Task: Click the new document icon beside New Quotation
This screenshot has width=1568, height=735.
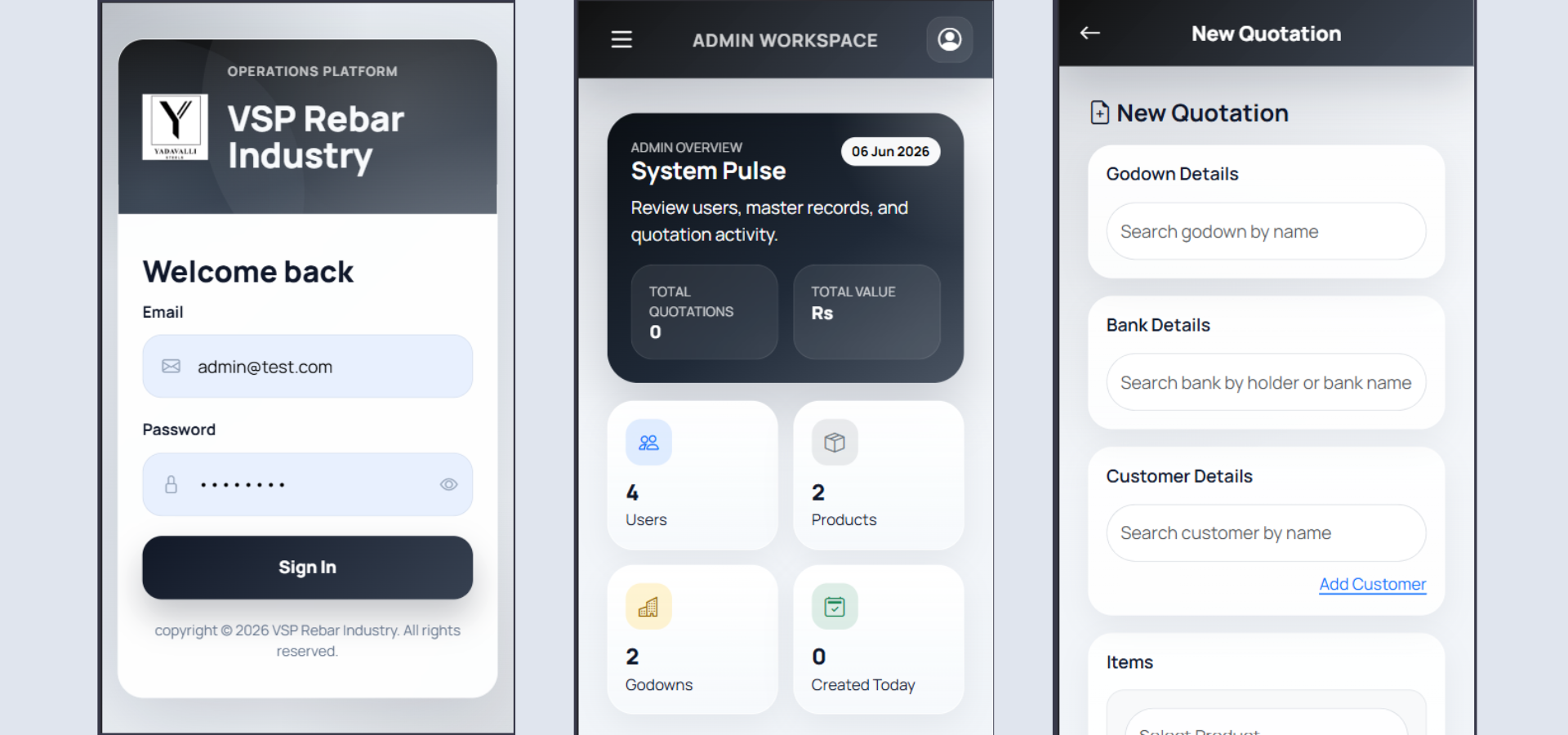Action: [x=1100, y=113]
